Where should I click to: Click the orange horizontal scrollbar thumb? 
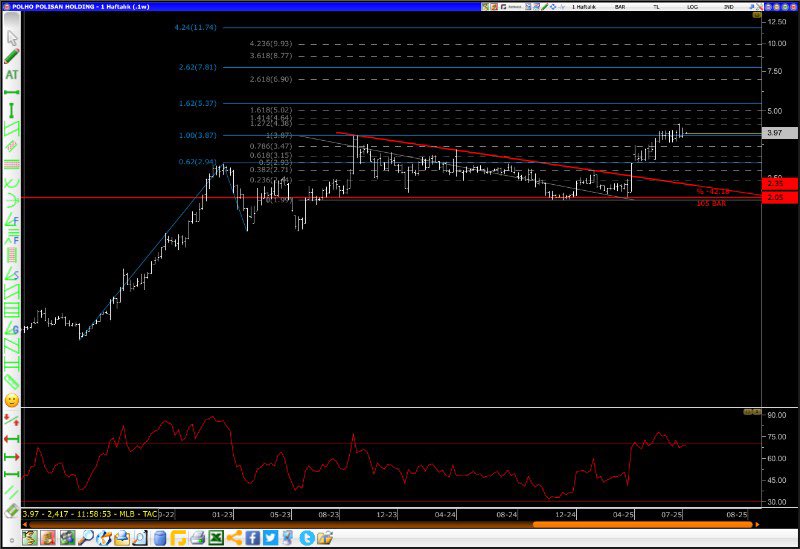(642, 524)
